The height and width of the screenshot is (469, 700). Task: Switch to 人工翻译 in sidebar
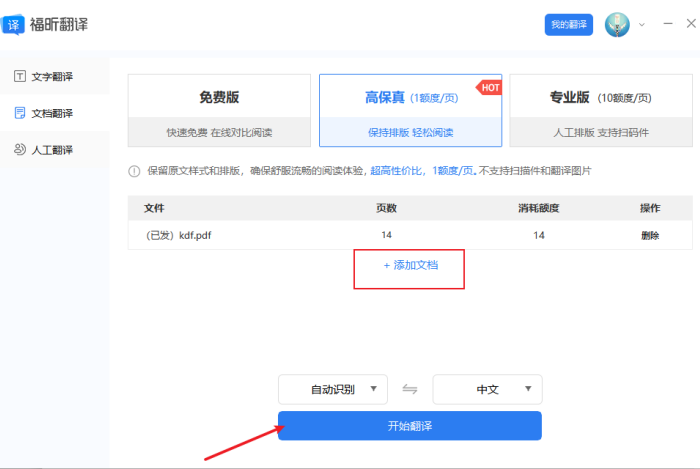[52, 150]
